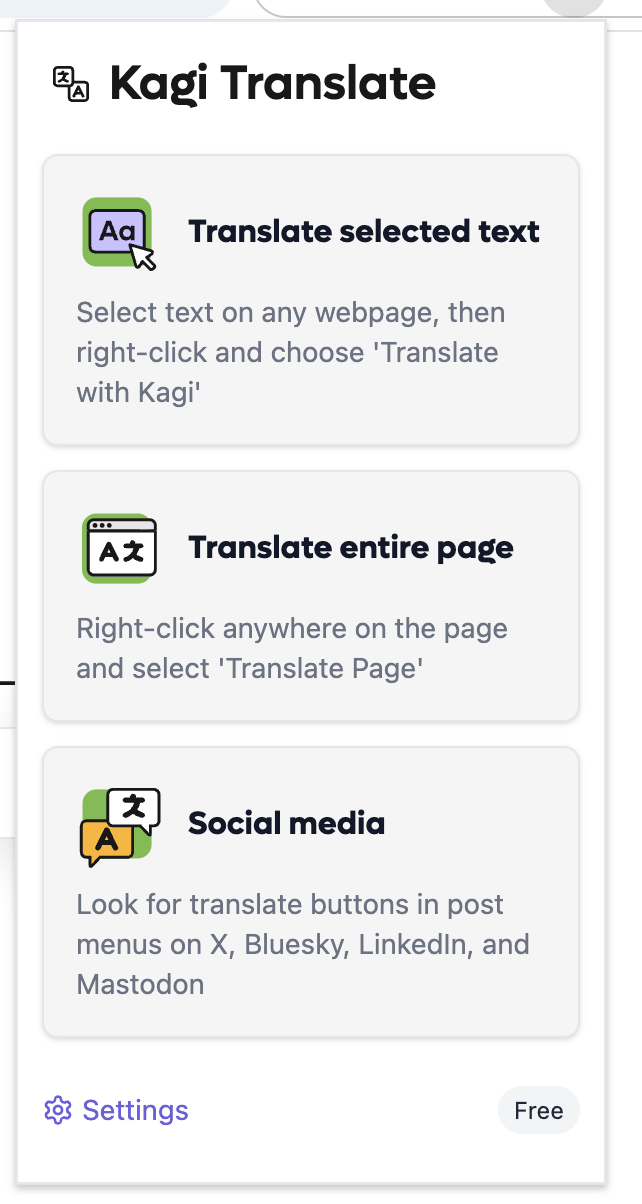Click the 'Look for translate buttons' description

290,905
